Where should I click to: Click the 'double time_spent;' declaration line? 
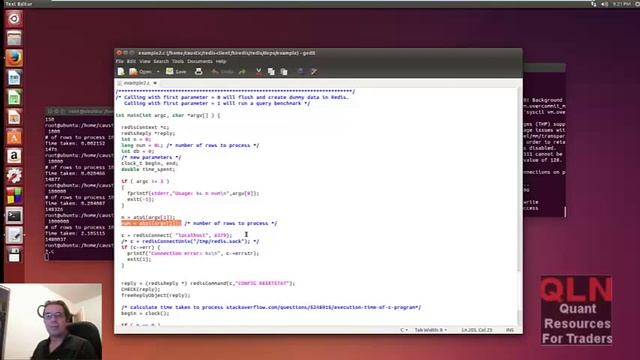148,169
